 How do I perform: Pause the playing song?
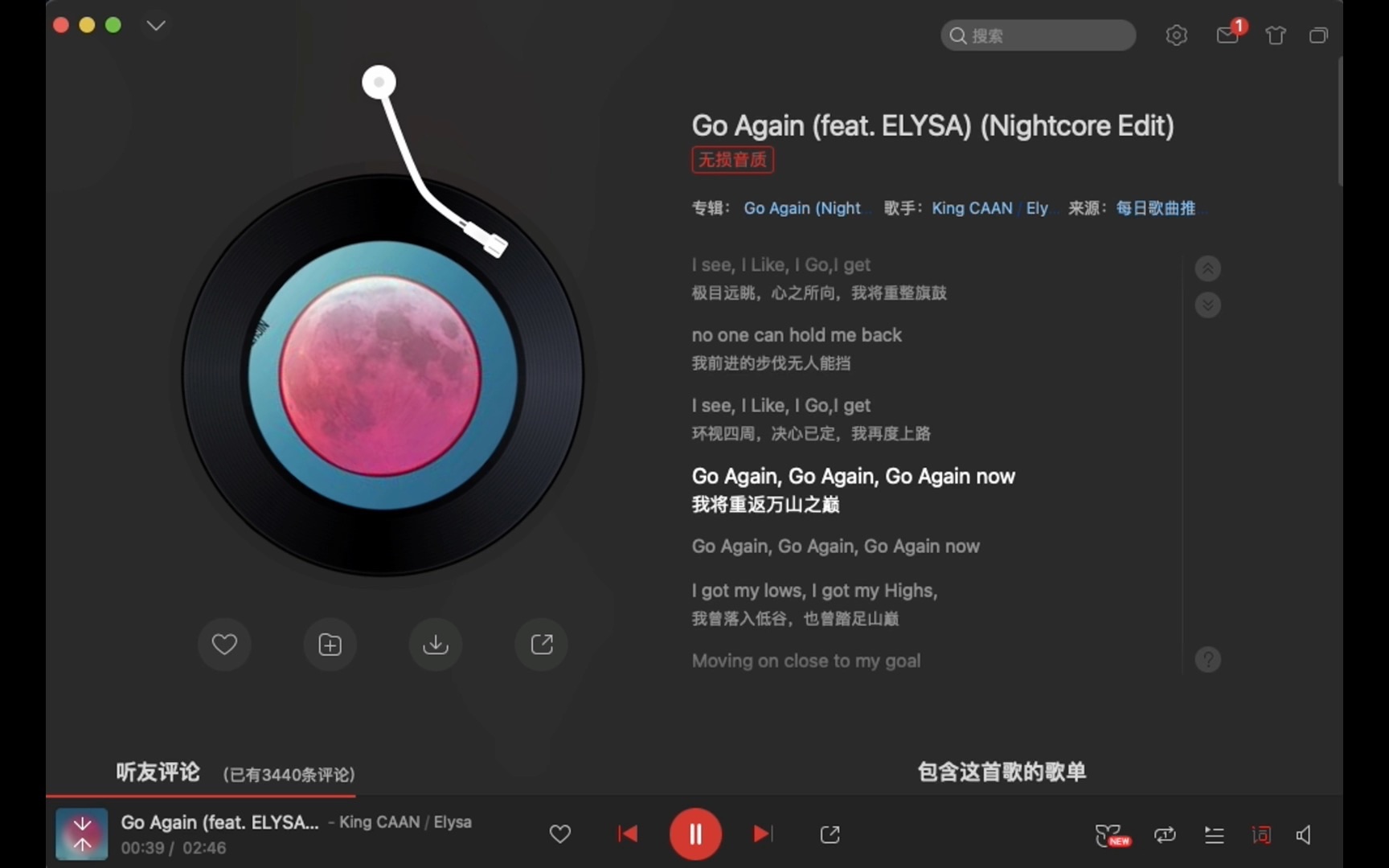(695, 834)
